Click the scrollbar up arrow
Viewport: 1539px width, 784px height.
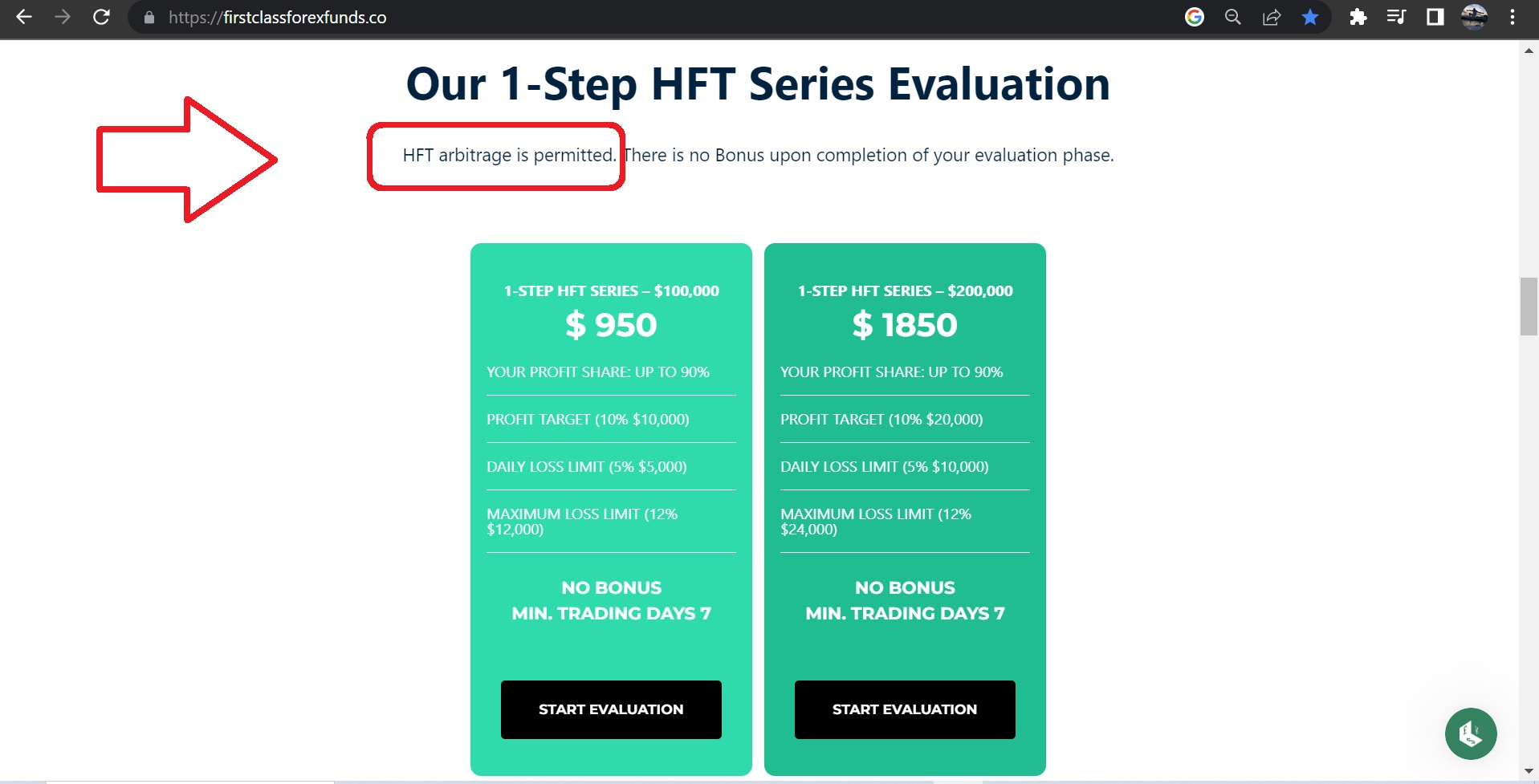click(1529, 51)
